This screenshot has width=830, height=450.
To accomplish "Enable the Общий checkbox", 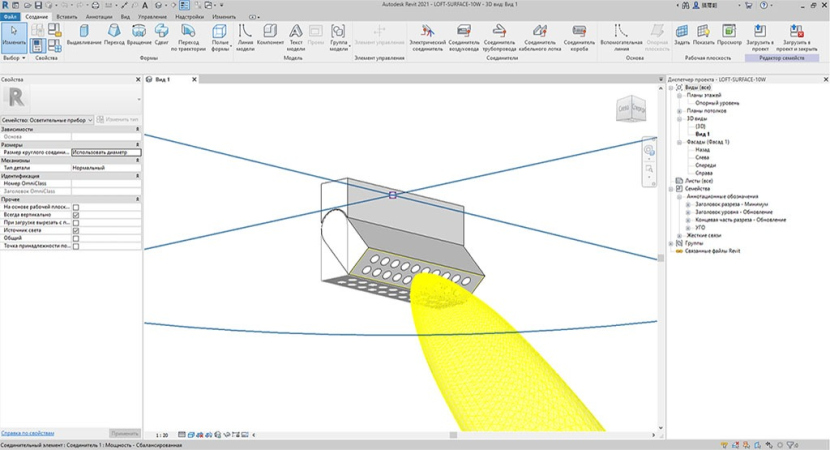I will pyautogui.click(x=76, y=238).
